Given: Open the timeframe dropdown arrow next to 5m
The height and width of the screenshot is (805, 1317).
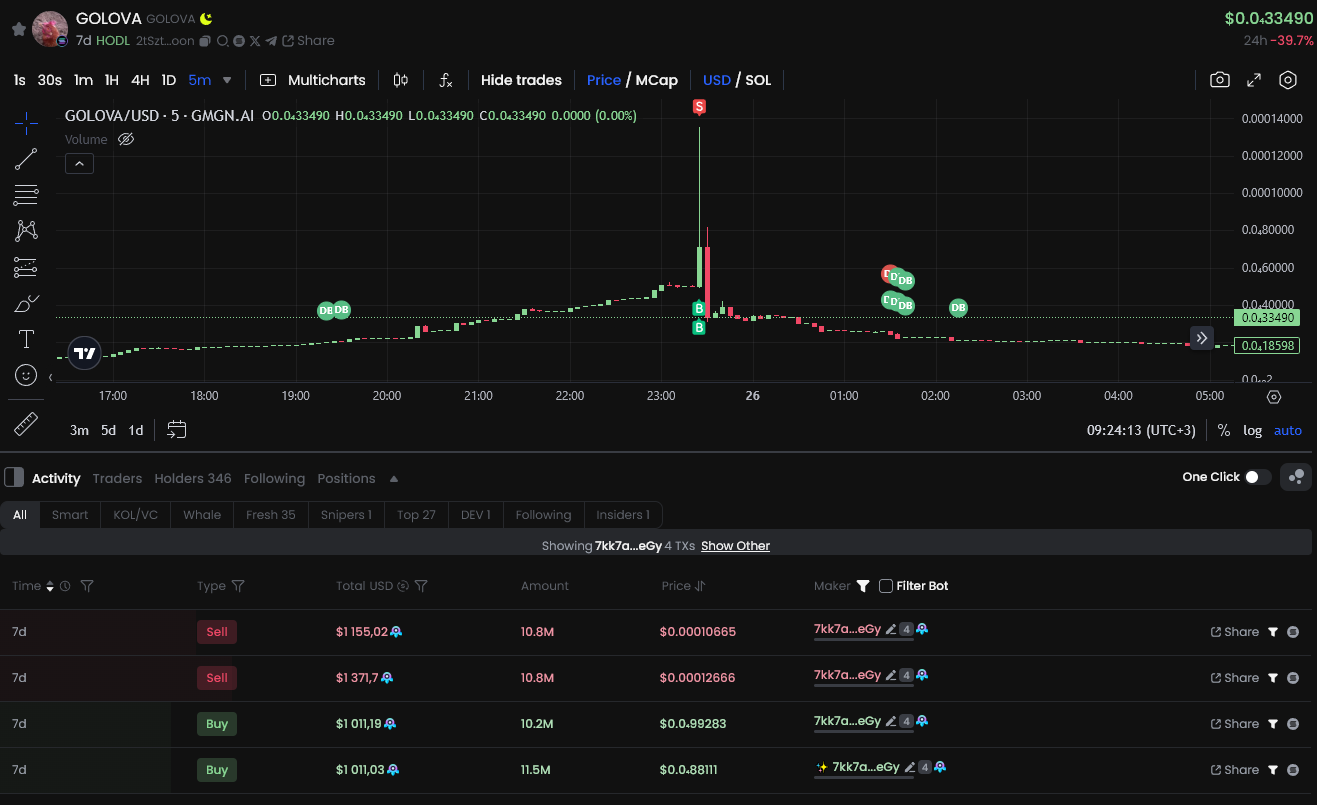Looking at the screenshot, I should point(227,80).
